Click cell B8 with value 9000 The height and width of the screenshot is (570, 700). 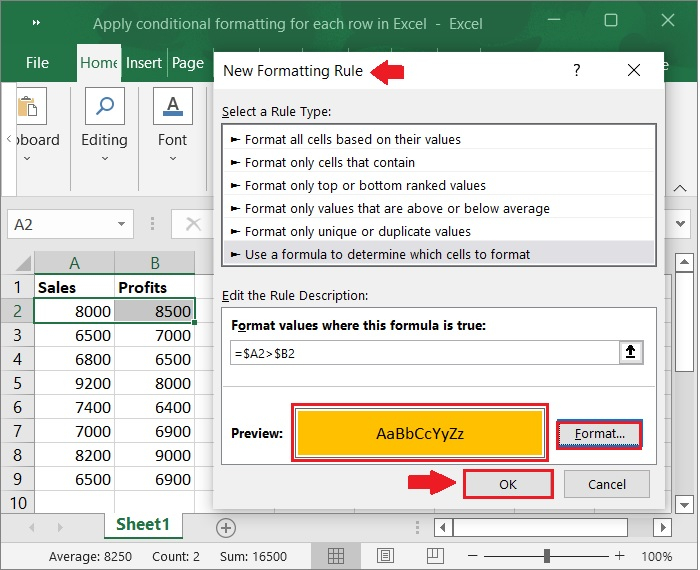pos(154,455)
